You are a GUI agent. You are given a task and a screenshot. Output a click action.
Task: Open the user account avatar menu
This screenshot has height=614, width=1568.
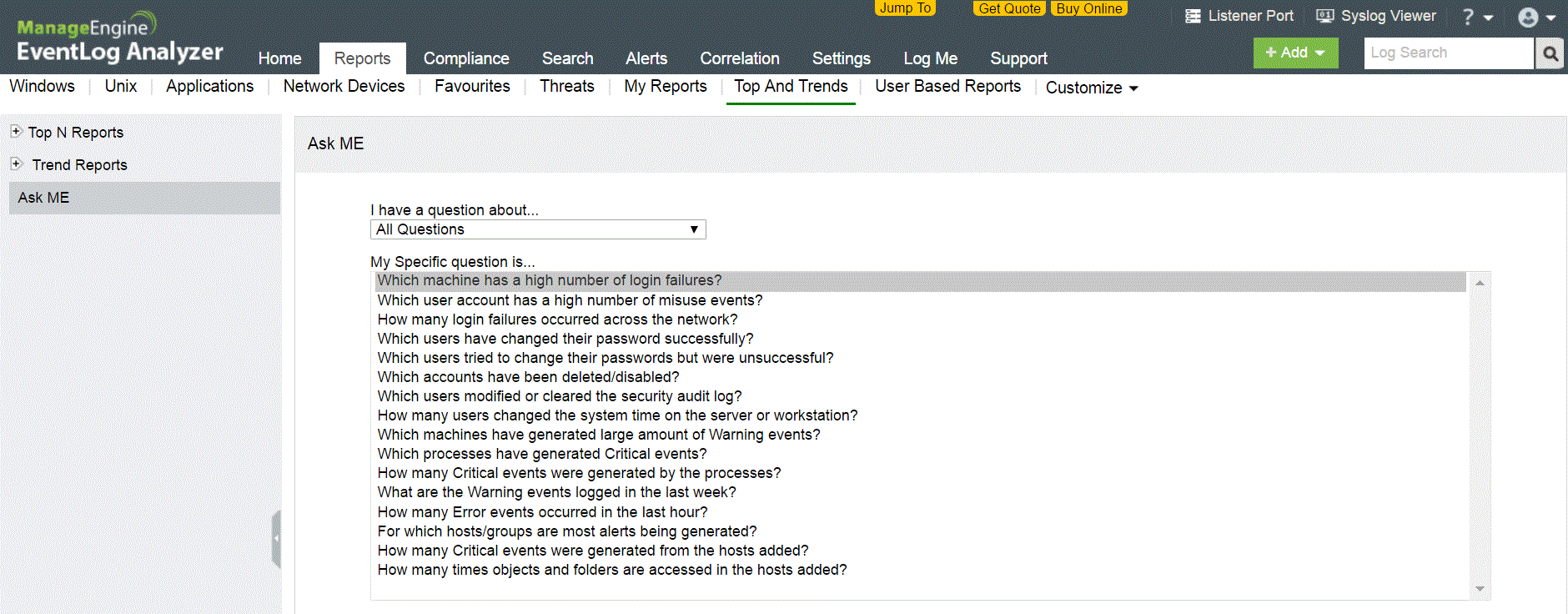coord(1536,18)
